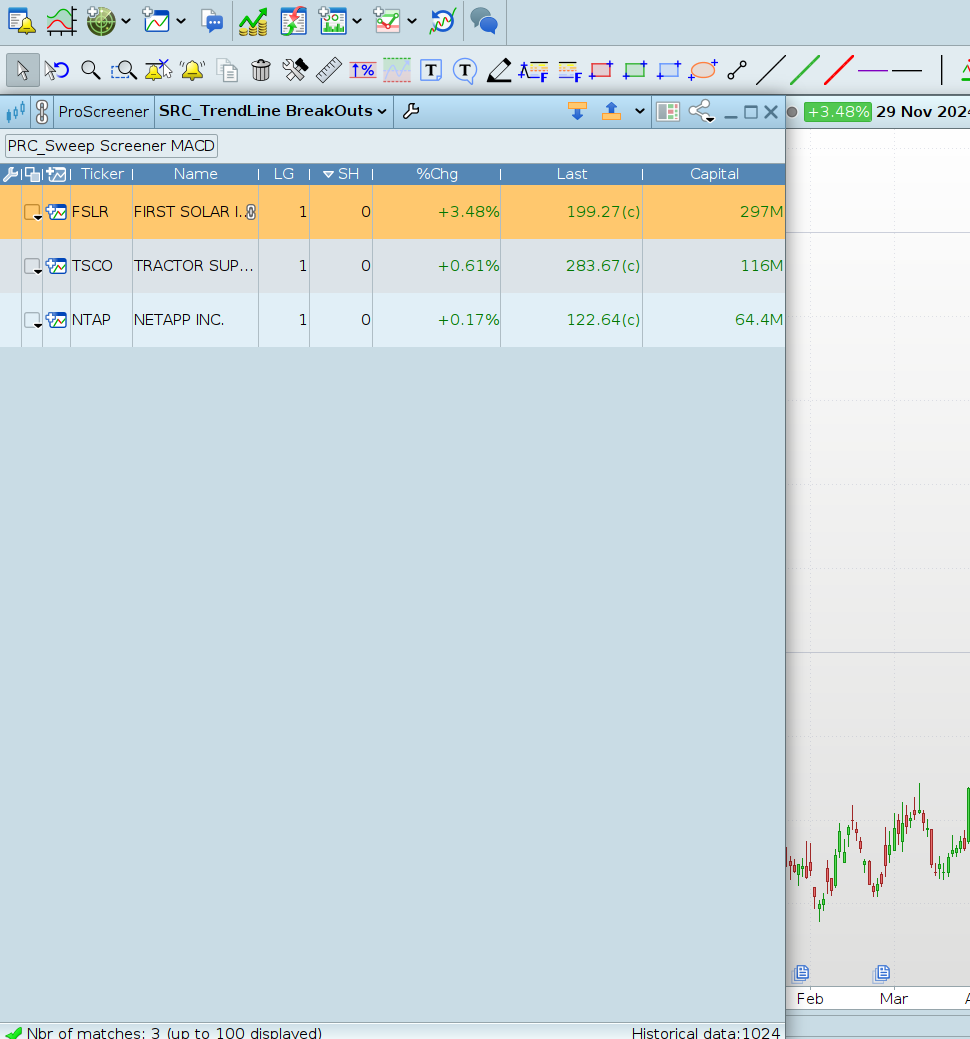Sort by the Capital column header
The width and height of the screenshot is (970, 1039).
pos(714,174)
